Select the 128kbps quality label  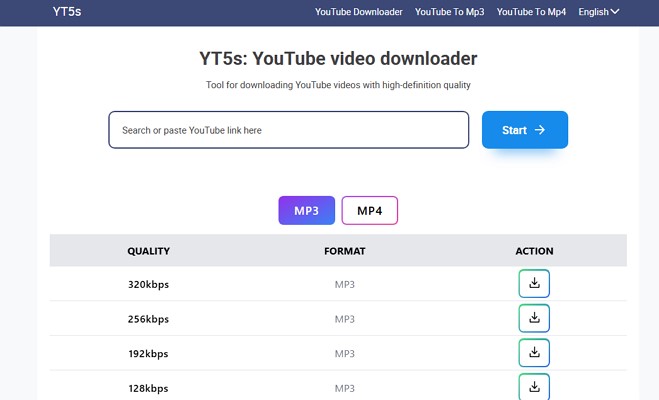pos(148,389)
